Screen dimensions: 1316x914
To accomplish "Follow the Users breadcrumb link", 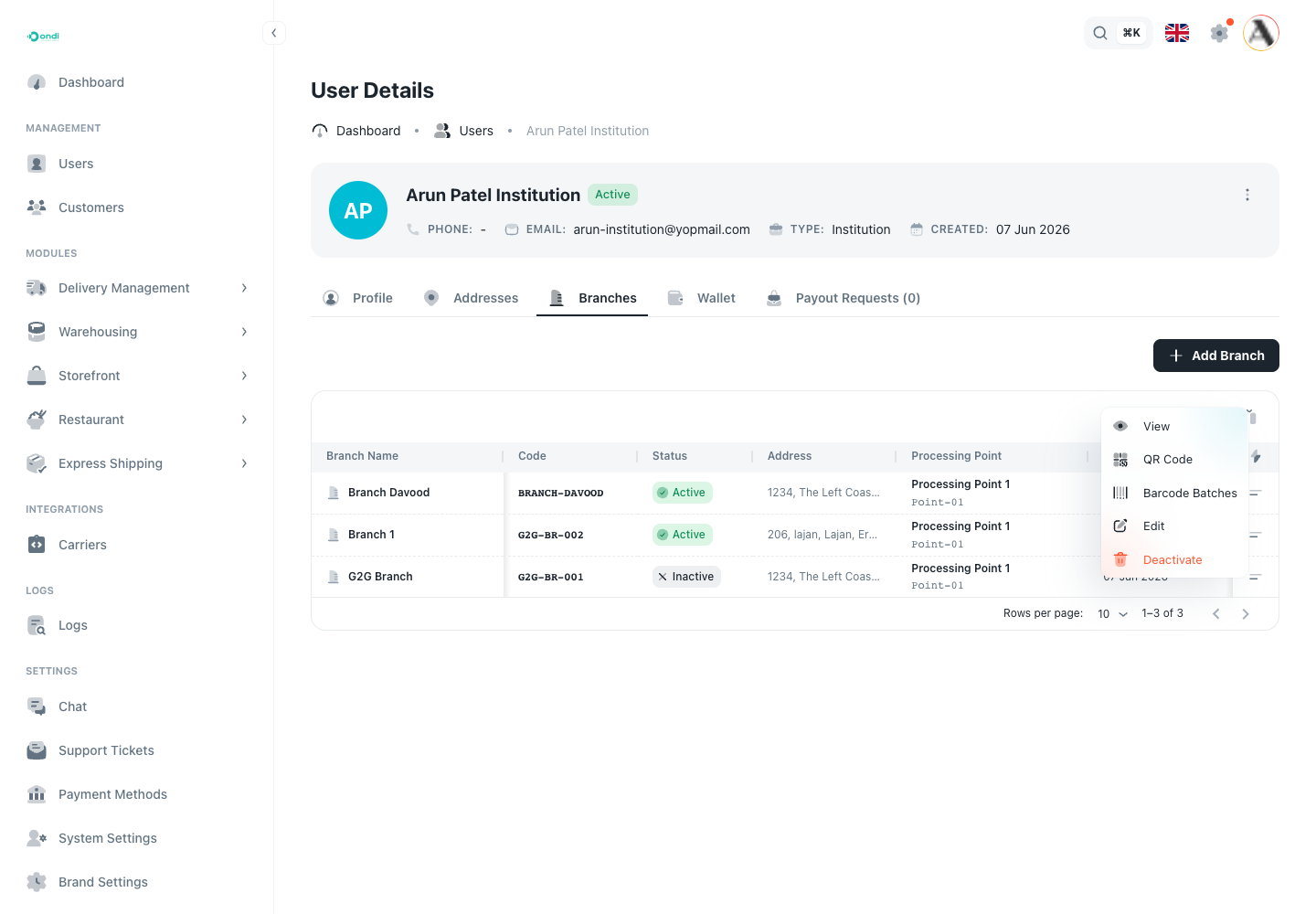I will coord(464,131).
